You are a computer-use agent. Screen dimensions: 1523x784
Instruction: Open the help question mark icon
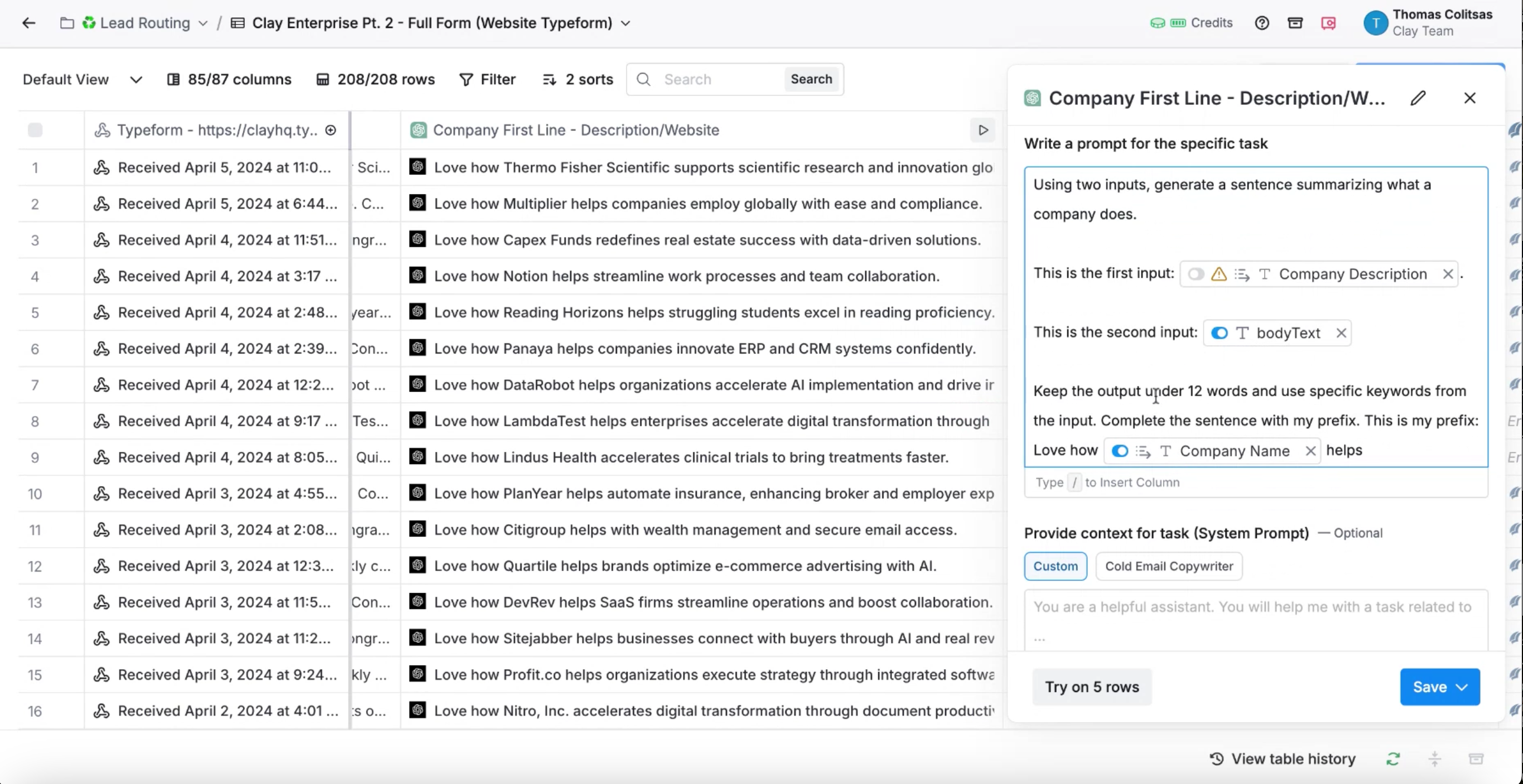pyautogui.click(x=1262, y=23)
